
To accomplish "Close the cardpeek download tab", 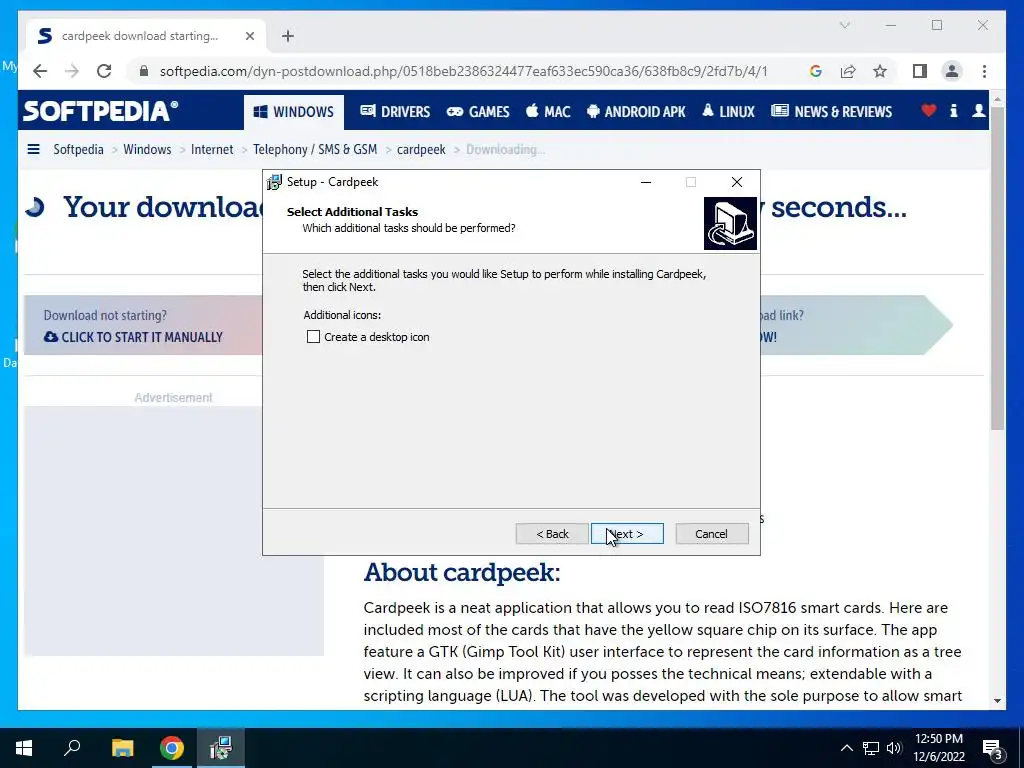I will (249, 36).
